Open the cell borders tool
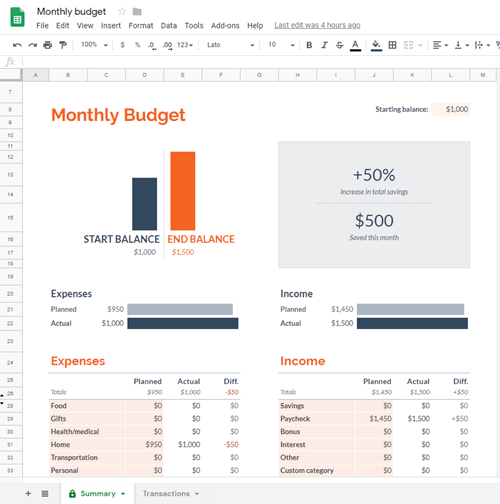Screen dimensions: 500x504 (x=392, y=45)
